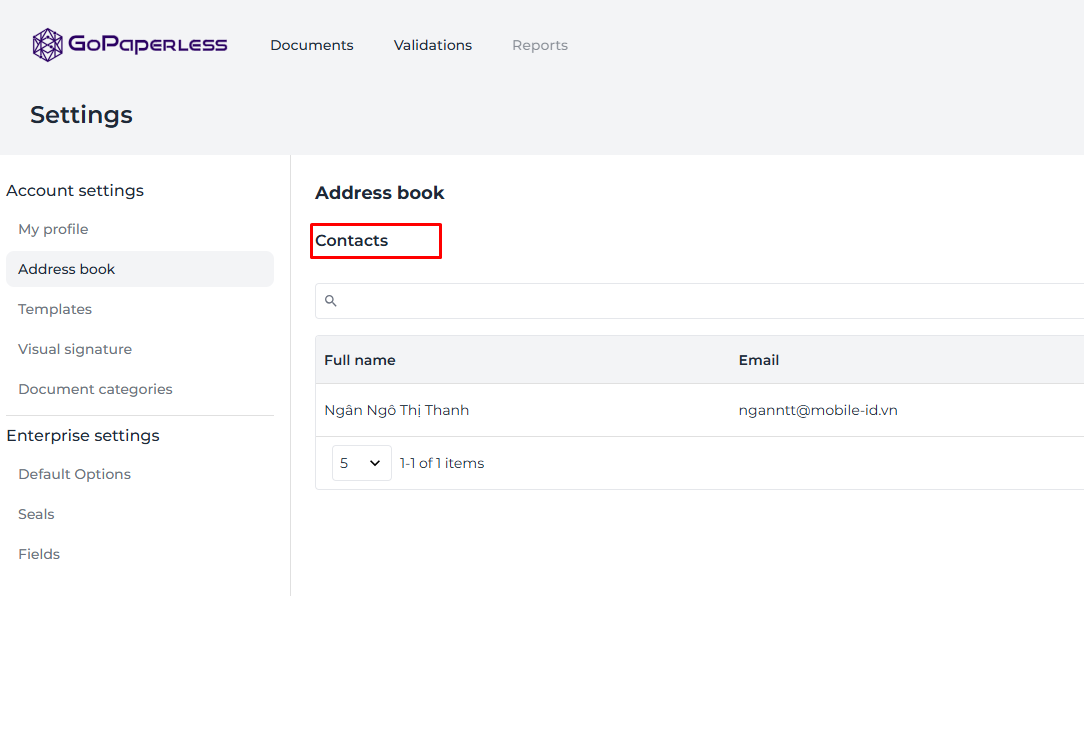The width and height of the screenshot is (1084, 754).
Task: Click email nganntt@mobile-id.vn
Action: (x=818, y=411)
